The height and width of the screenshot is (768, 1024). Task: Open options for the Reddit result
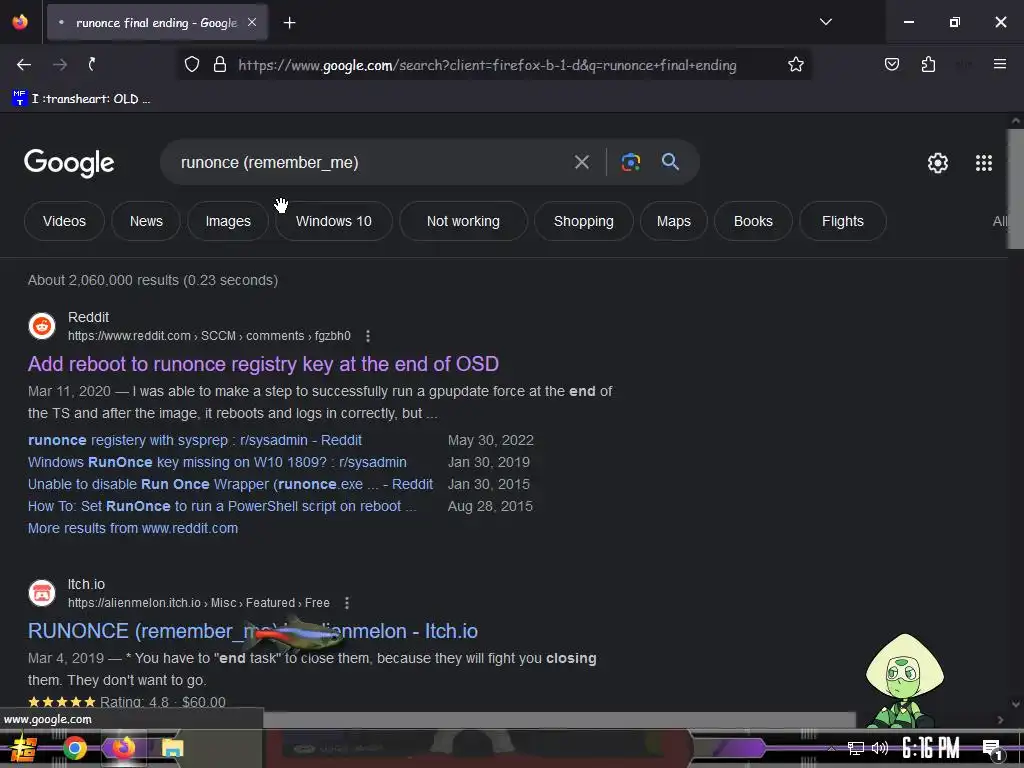click(x=368, y=336)
